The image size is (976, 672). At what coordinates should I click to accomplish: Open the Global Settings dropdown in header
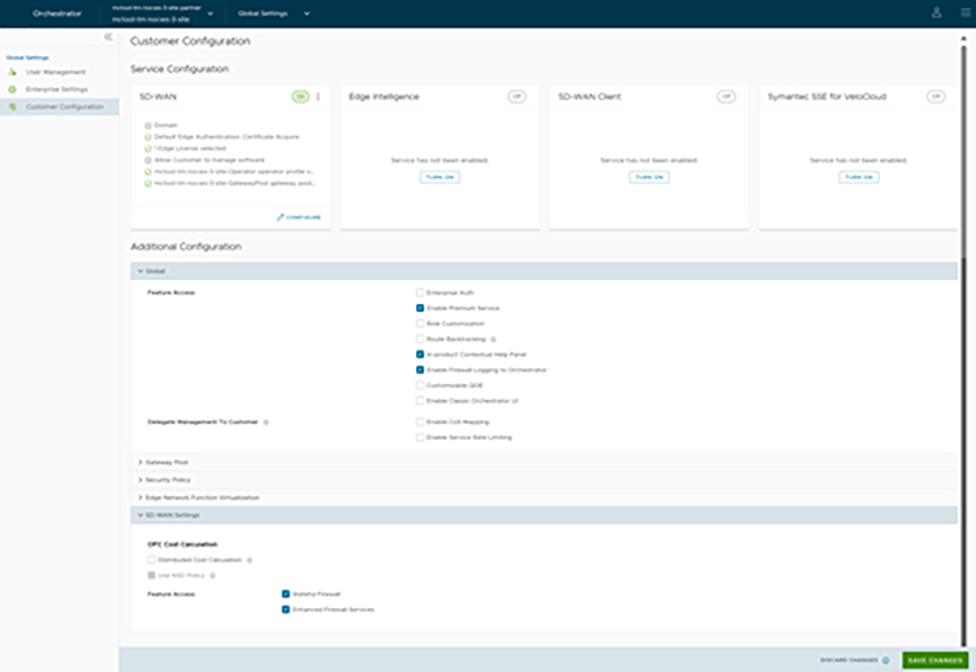point(273,14)
